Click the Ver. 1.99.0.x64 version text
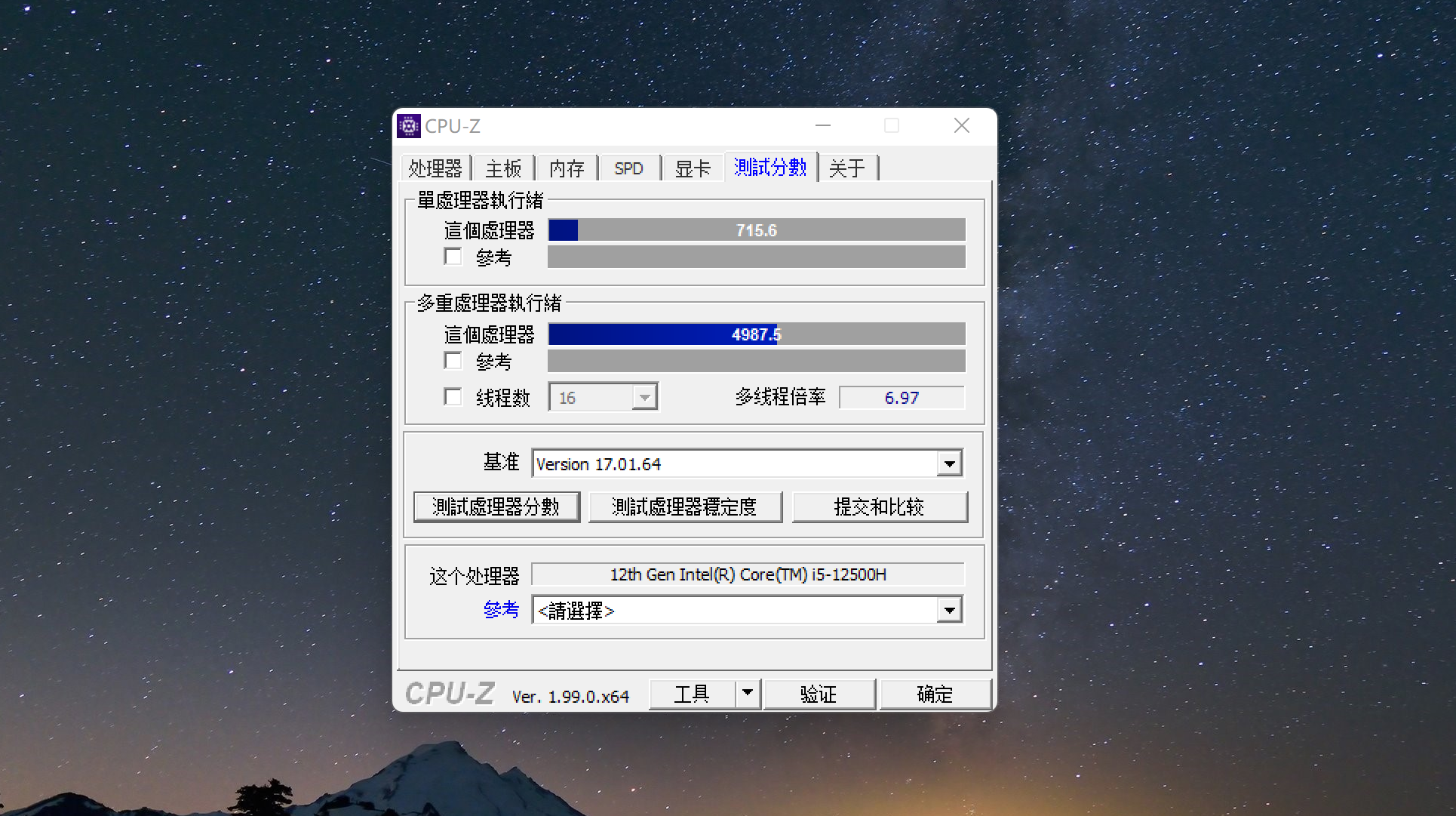 pos(570,697)
